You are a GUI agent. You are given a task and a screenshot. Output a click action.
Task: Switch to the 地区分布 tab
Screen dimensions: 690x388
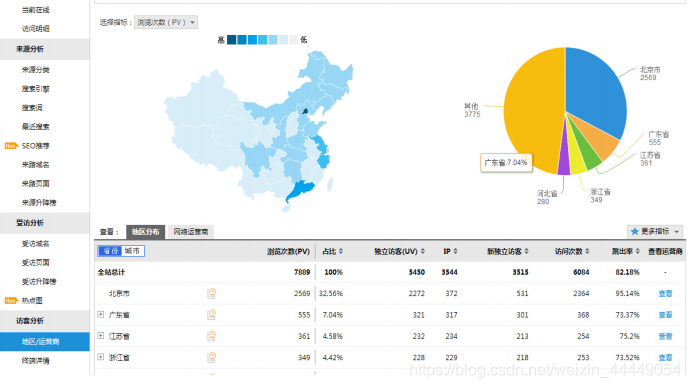146,231
